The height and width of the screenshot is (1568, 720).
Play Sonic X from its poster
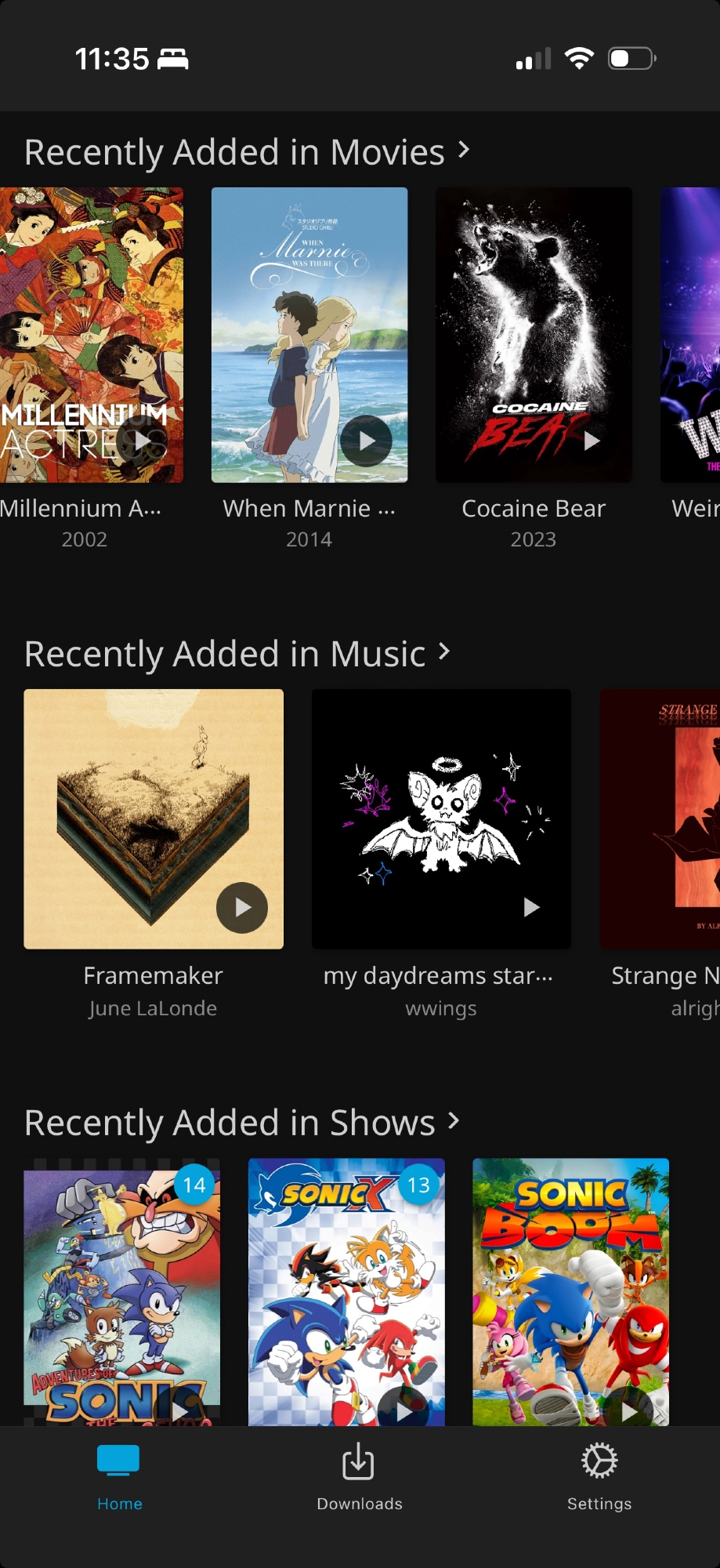click(x=403, y=1411)
